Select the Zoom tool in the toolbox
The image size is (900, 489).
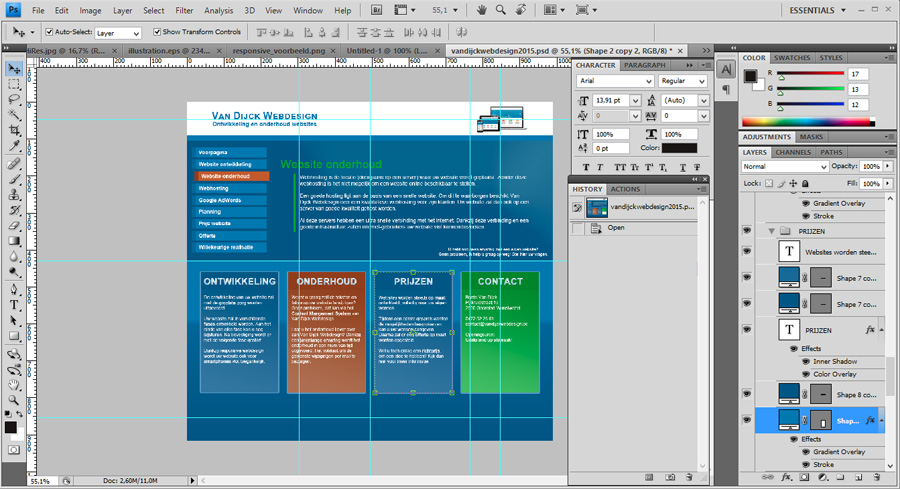click(14, 399)
